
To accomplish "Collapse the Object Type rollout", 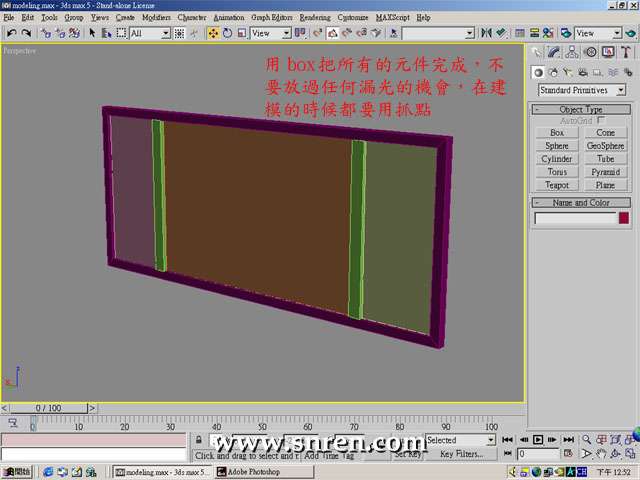I will 581,109.
